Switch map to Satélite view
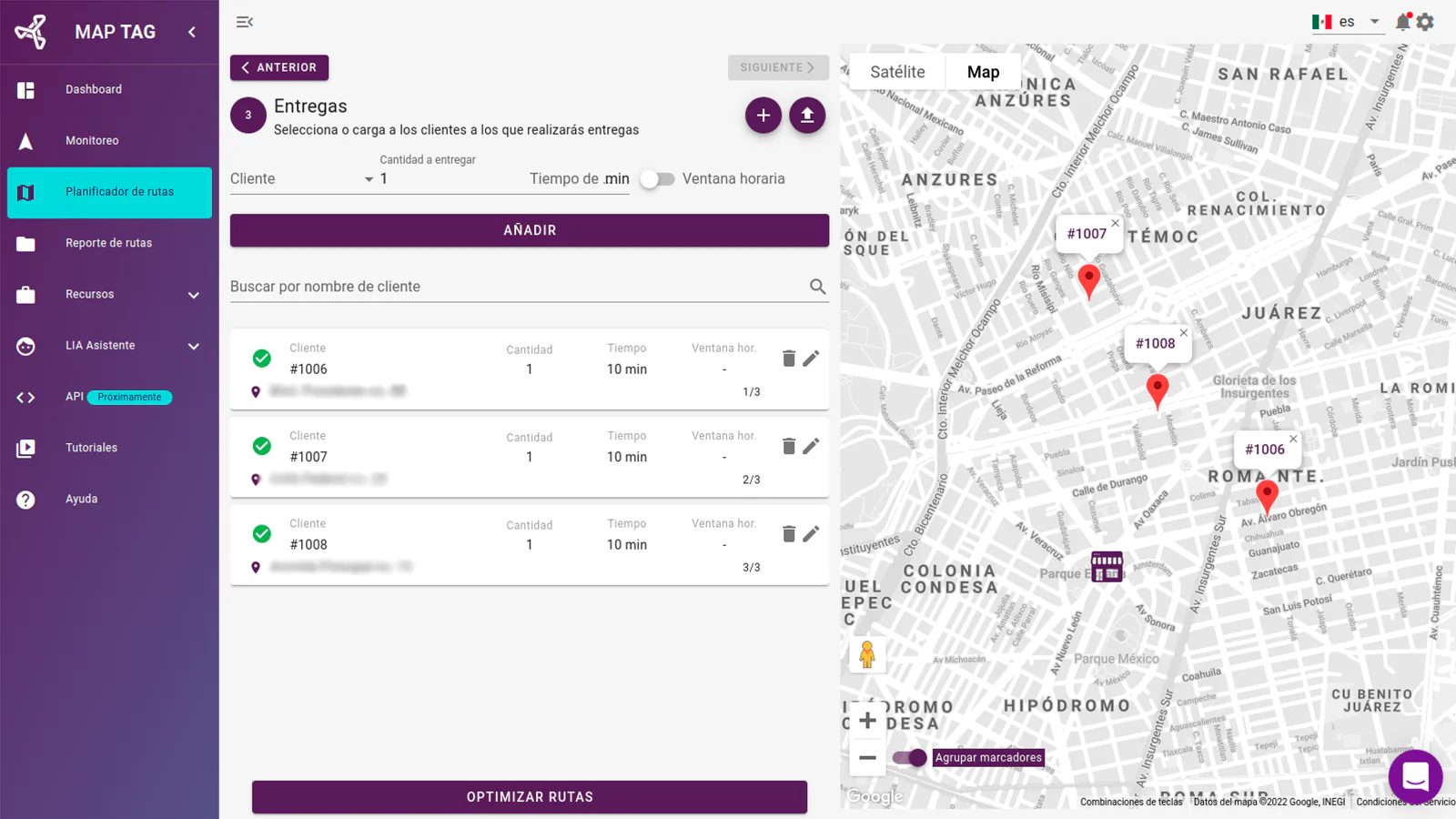This screenshot has width=1456, height=819. coord(897,72)
